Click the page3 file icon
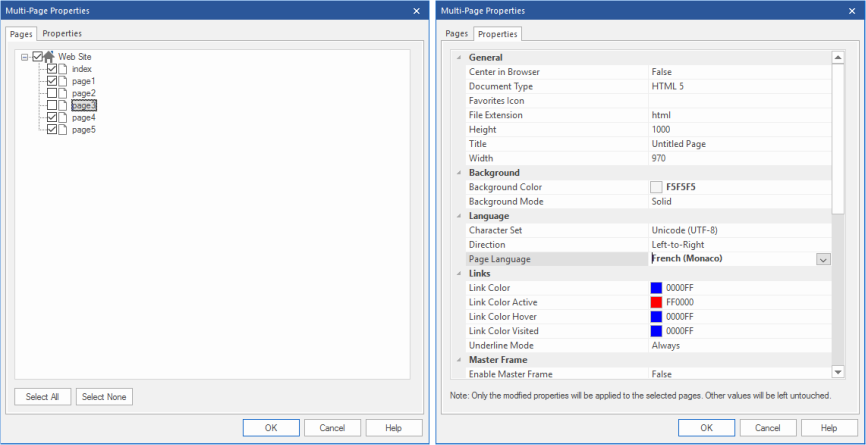This screenshot has width=866, height=445. (x=62, y=105)
